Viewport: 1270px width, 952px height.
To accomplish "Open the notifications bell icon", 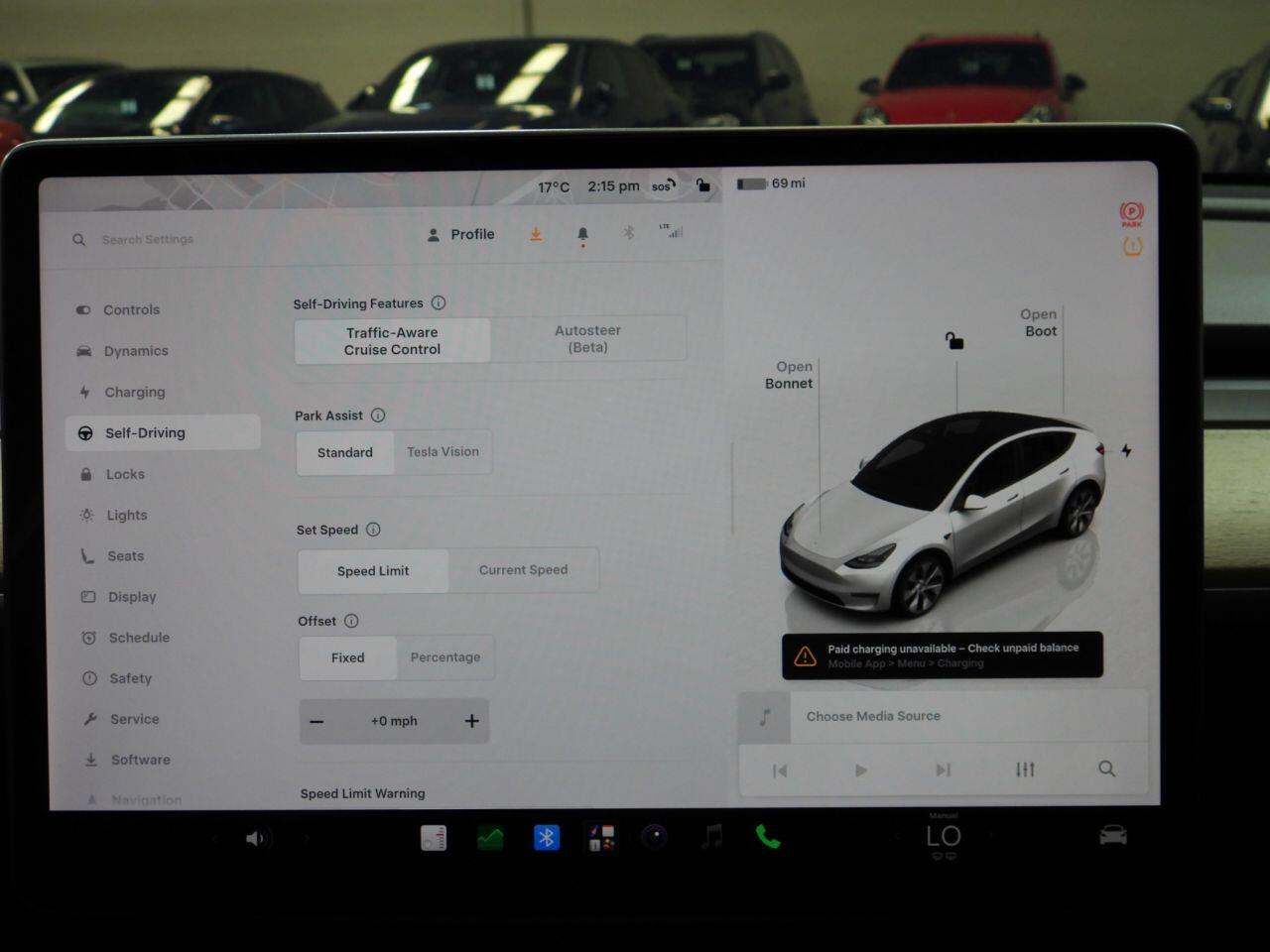I will (582, 235).
